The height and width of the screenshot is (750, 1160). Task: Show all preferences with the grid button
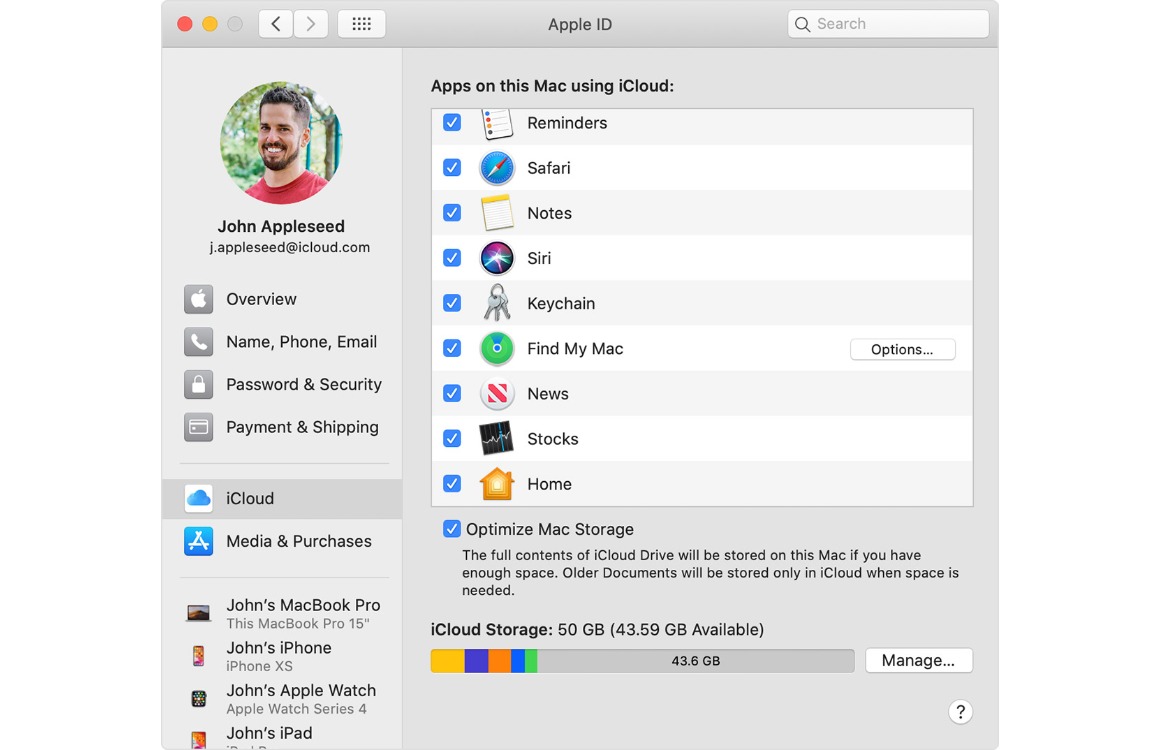point(362,24)
